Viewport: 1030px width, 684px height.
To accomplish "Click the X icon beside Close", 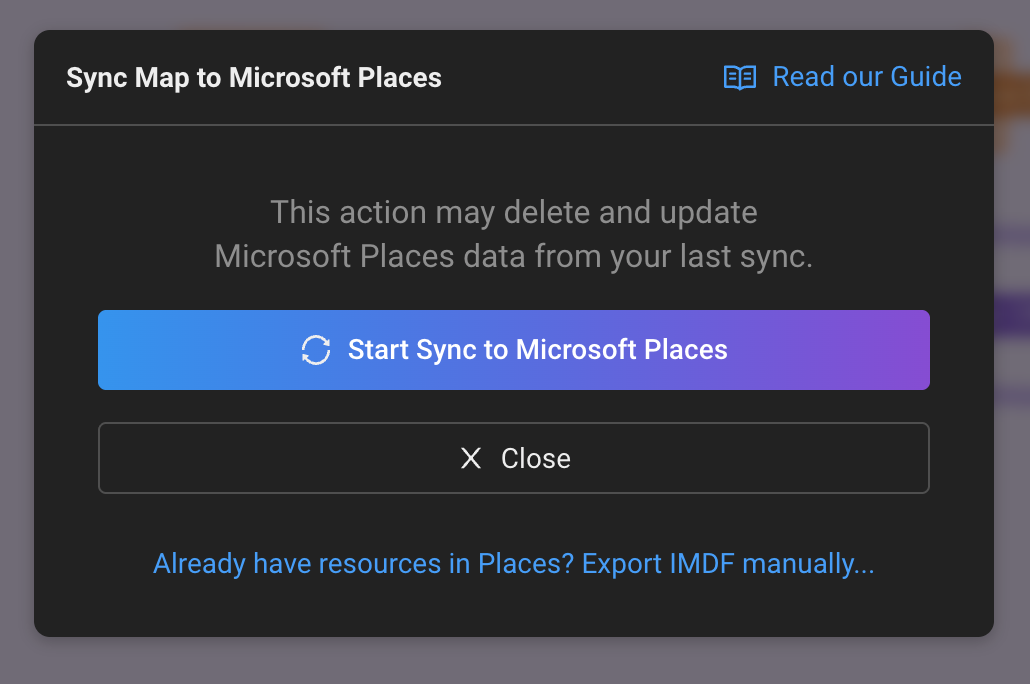I will [471, 459].
